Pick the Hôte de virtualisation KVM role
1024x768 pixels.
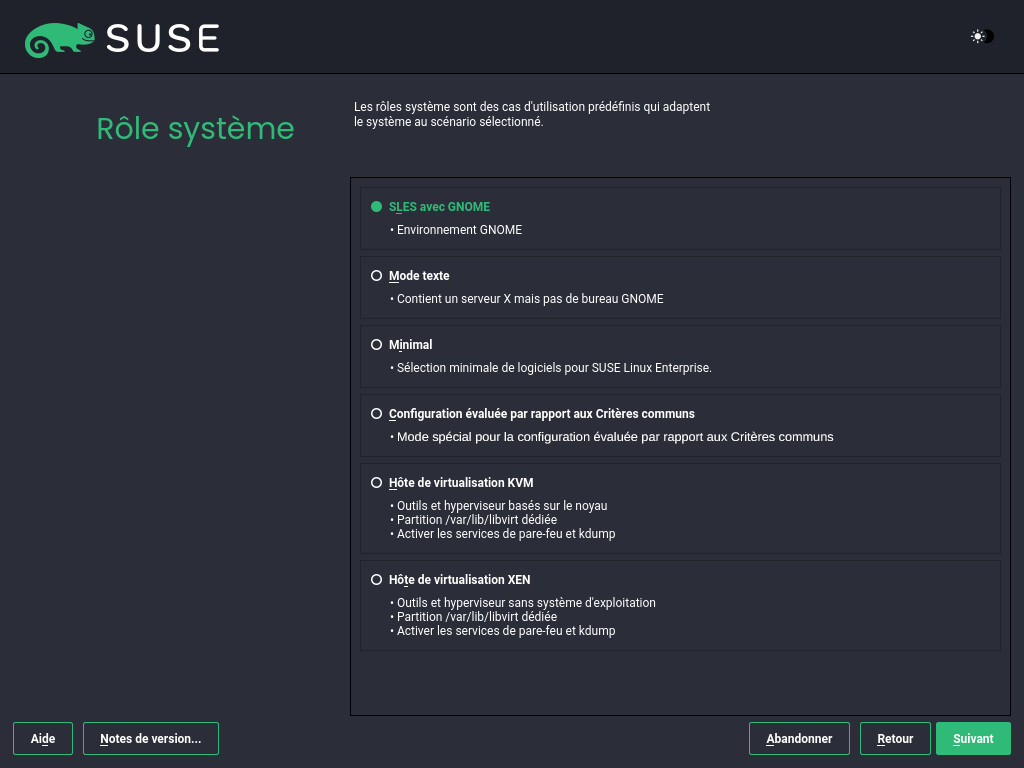coord(376,483)
